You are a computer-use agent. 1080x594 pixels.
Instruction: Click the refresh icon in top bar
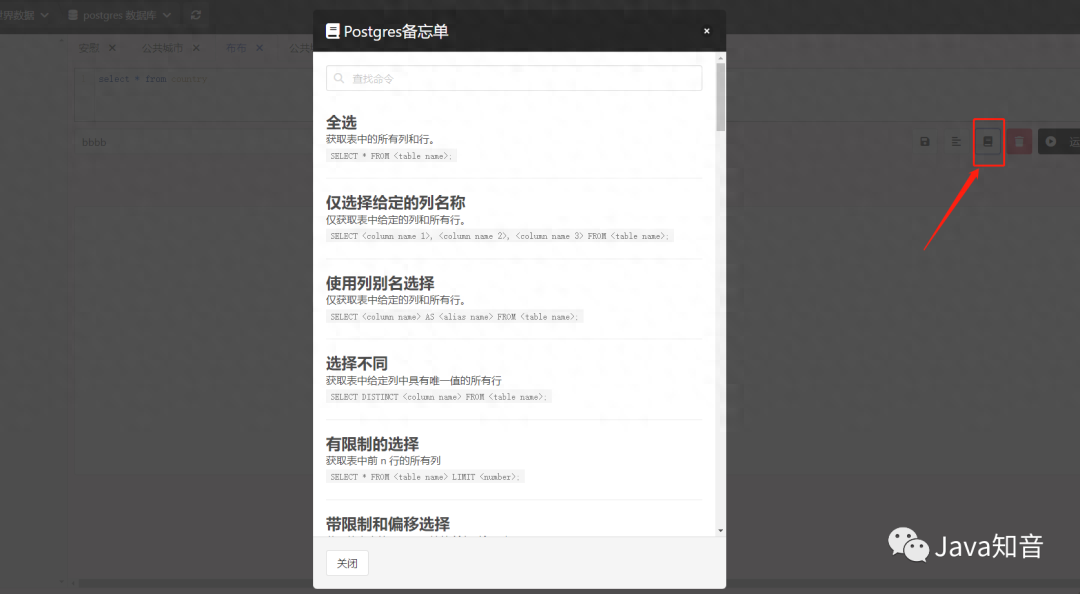[x=195, y=15]
